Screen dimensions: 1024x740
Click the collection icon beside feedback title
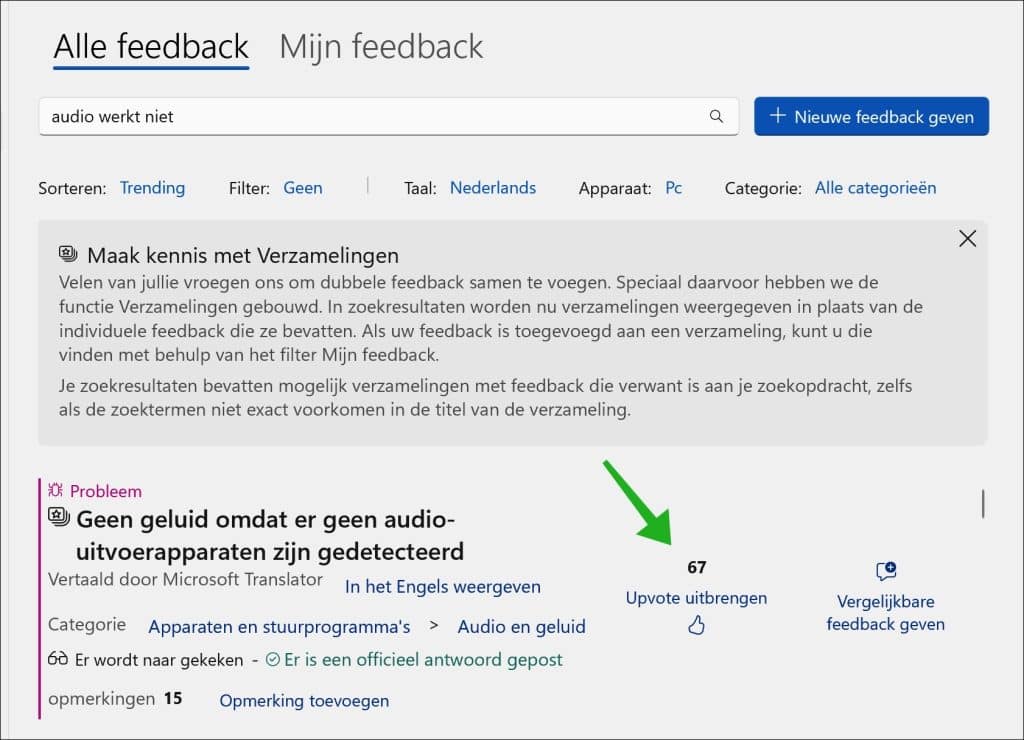59,518
